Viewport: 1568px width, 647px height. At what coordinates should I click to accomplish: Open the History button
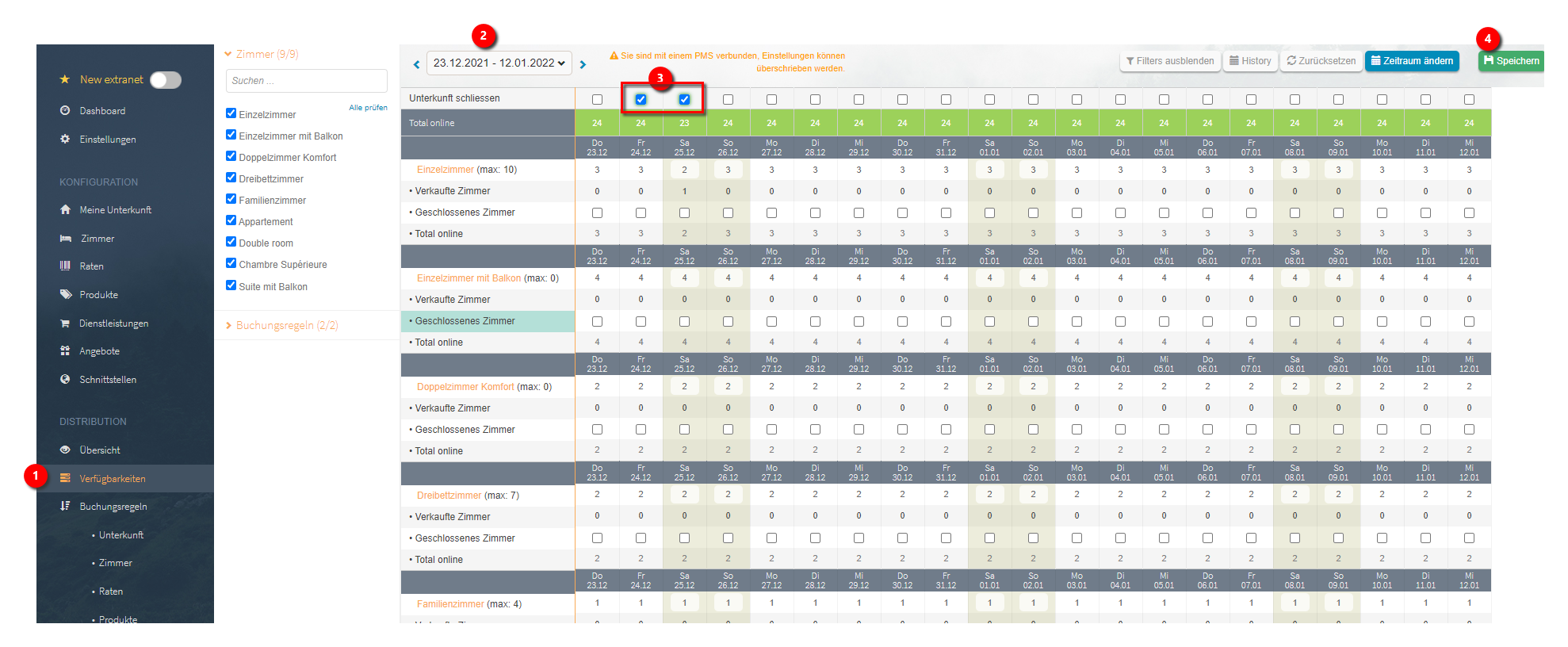click(1250, 61)
